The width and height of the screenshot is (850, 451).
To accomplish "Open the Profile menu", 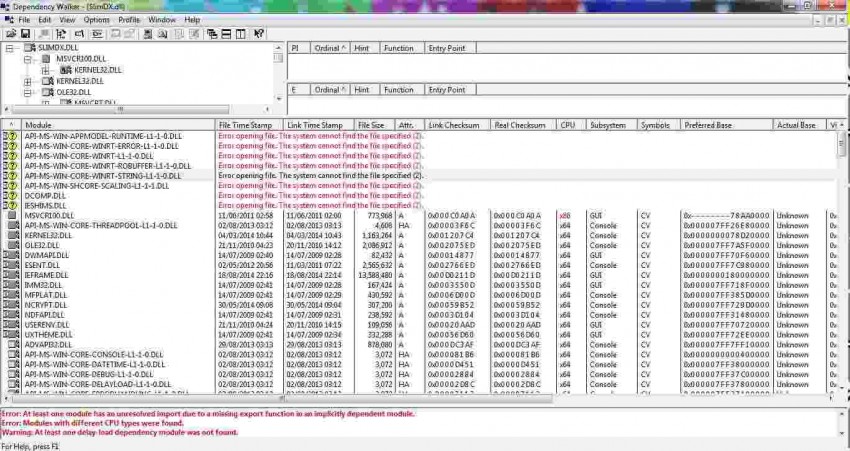I will [x=129, y=19].
